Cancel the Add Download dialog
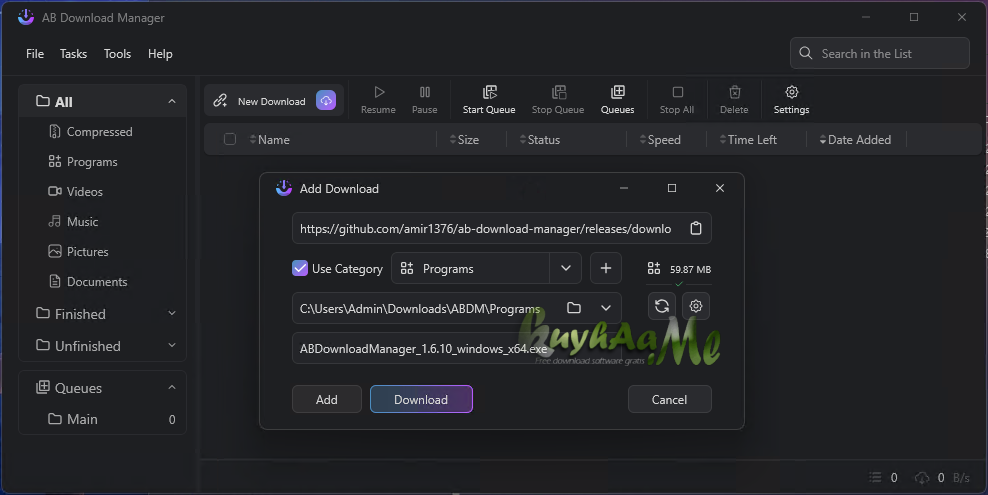The height and width of the screenshot is (495, 988). [x=669, y=399]
